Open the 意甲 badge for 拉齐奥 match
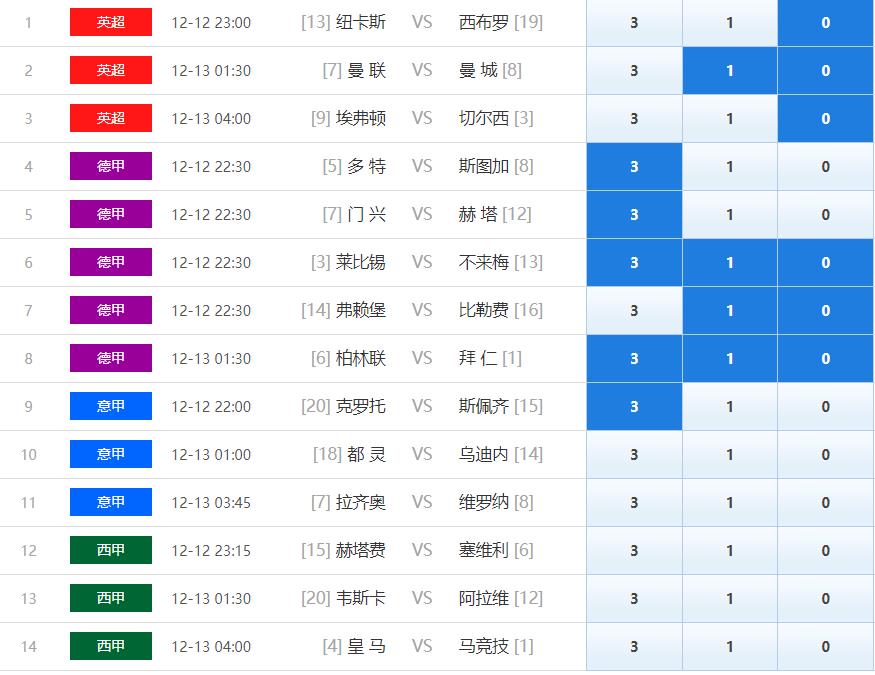Screen dimensions: 875x675 tap(110, 502)
